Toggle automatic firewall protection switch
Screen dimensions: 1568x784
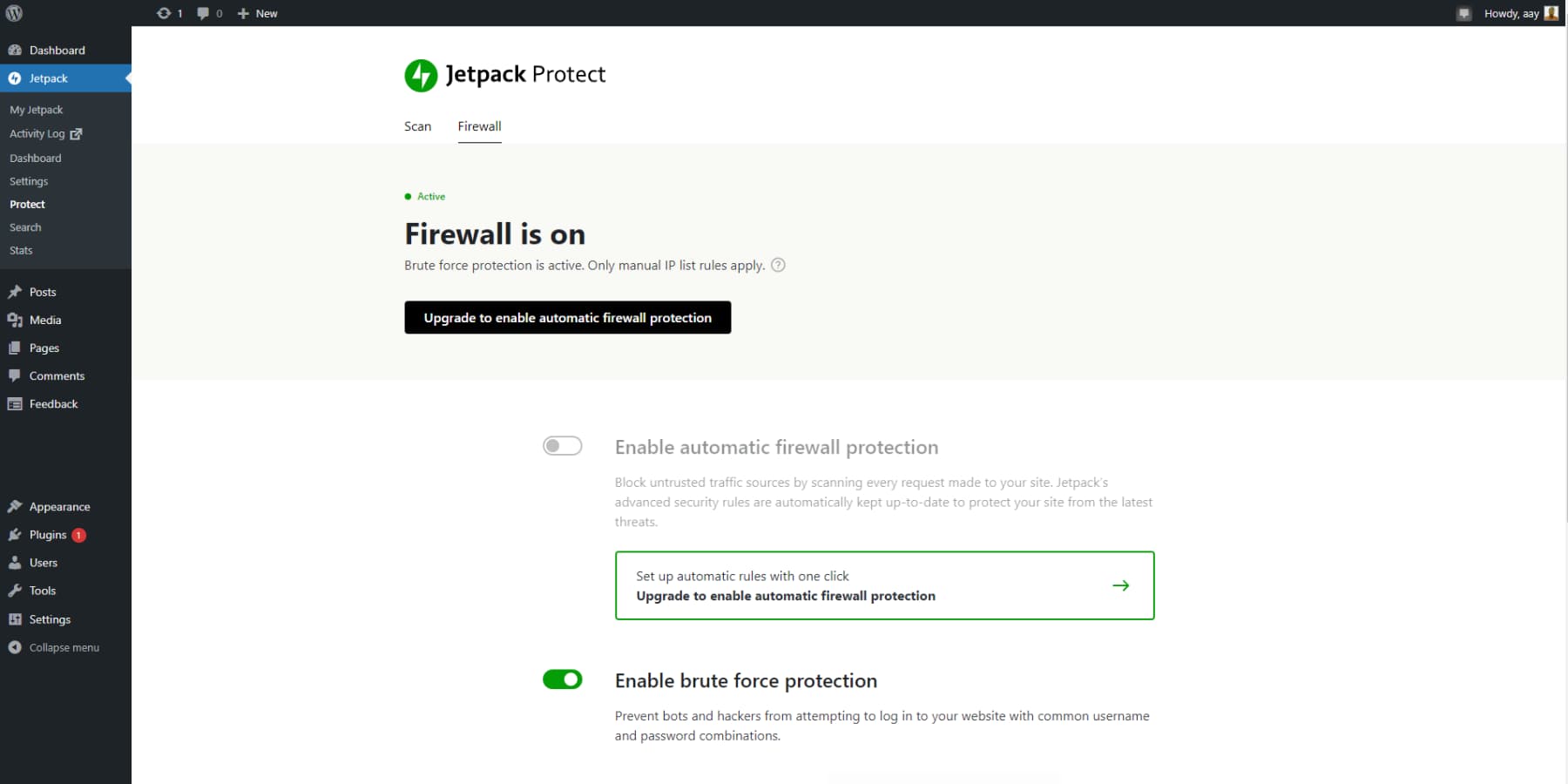[562, 446]
